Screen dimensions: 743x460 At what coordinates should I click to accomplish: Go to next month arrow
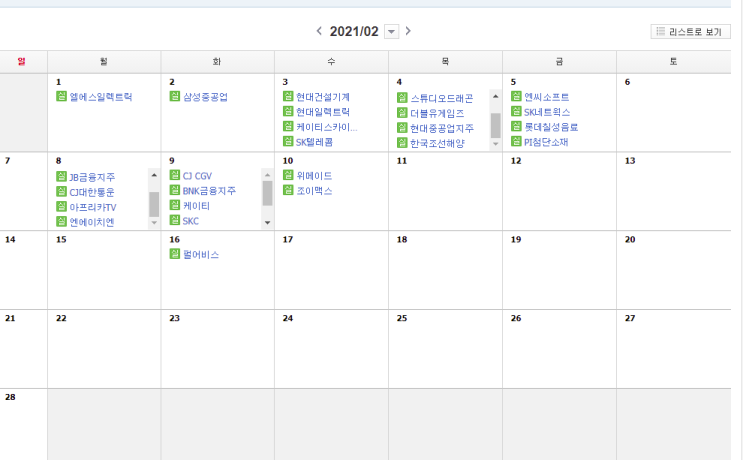[408, 31]
